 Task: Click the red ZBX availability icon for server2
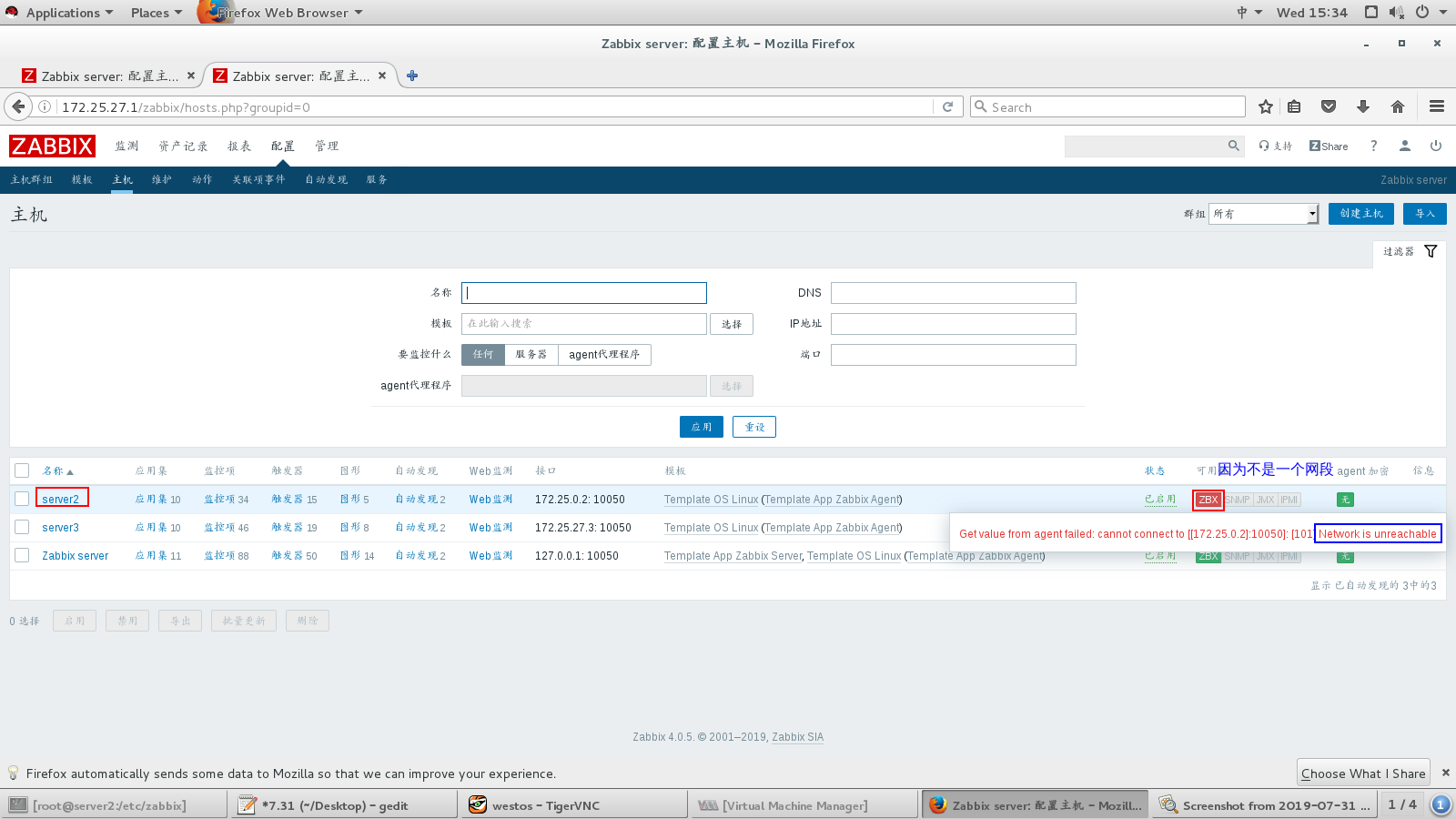point(1208,500)
